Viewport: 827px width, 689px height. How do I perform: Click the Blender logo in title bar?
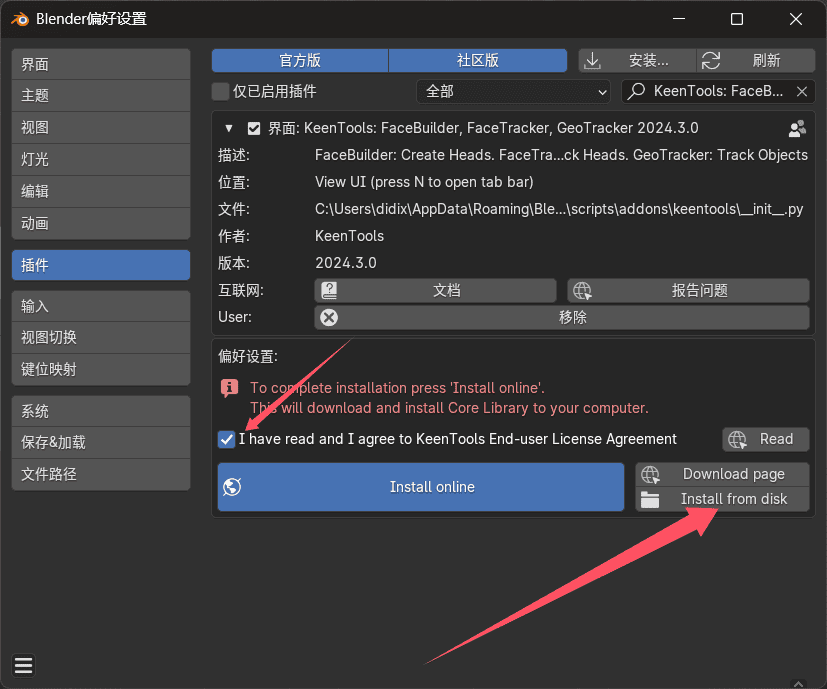[20, 20]
